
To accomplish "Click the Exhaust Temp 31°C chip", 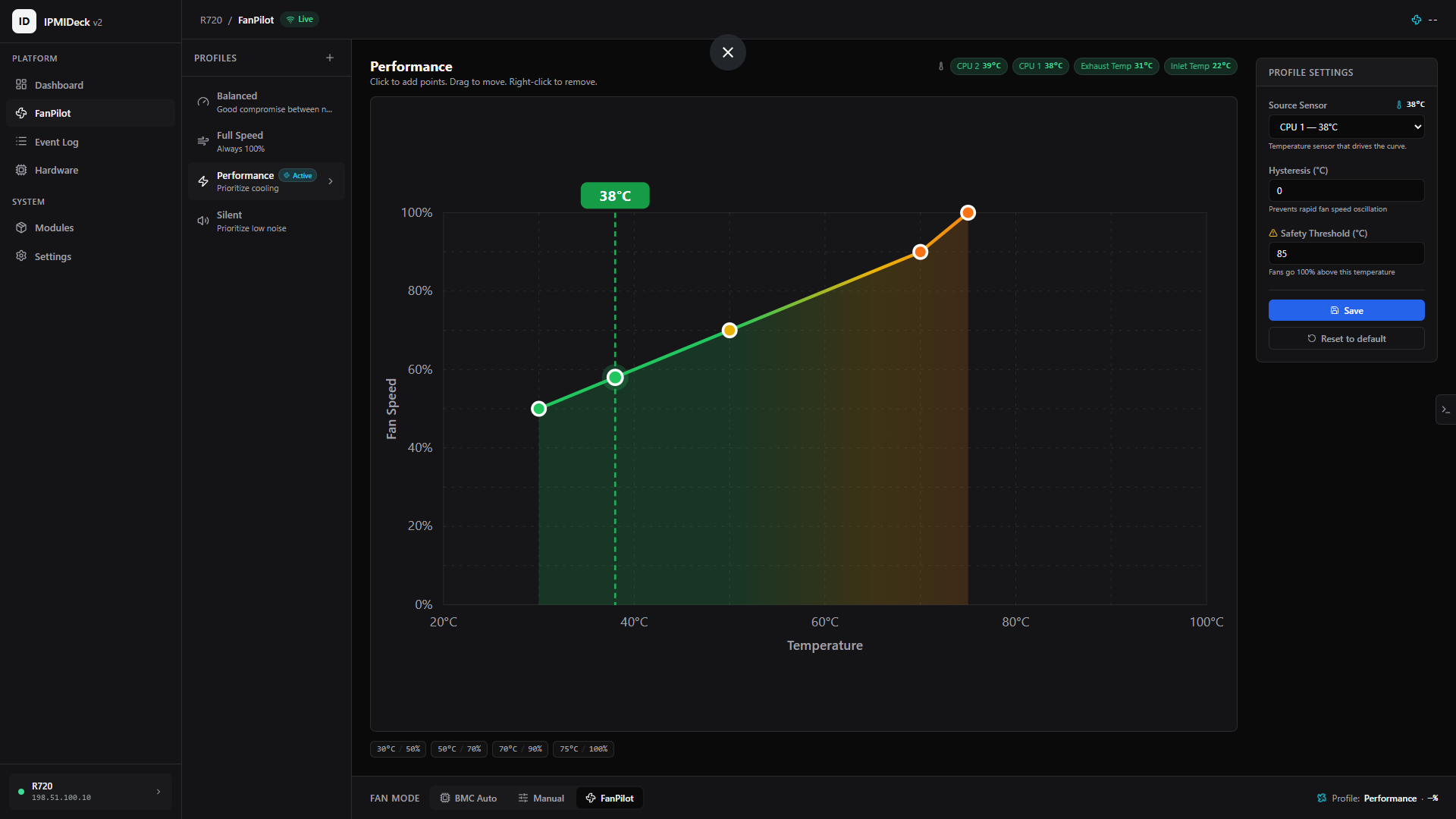I will coord(1116,66).
